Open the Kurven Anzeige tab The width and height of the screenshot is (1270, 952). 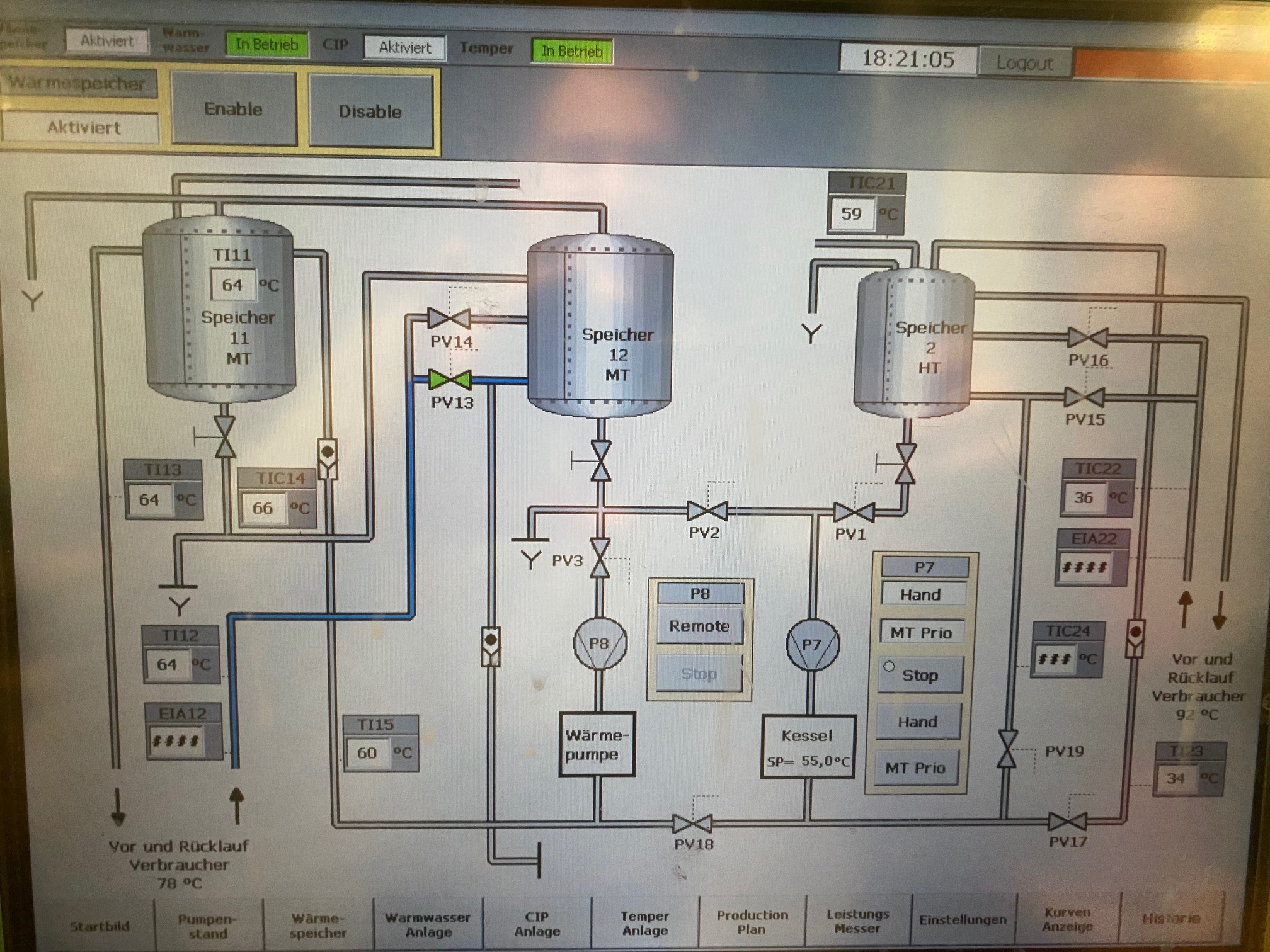click(x=1067, y=920)
